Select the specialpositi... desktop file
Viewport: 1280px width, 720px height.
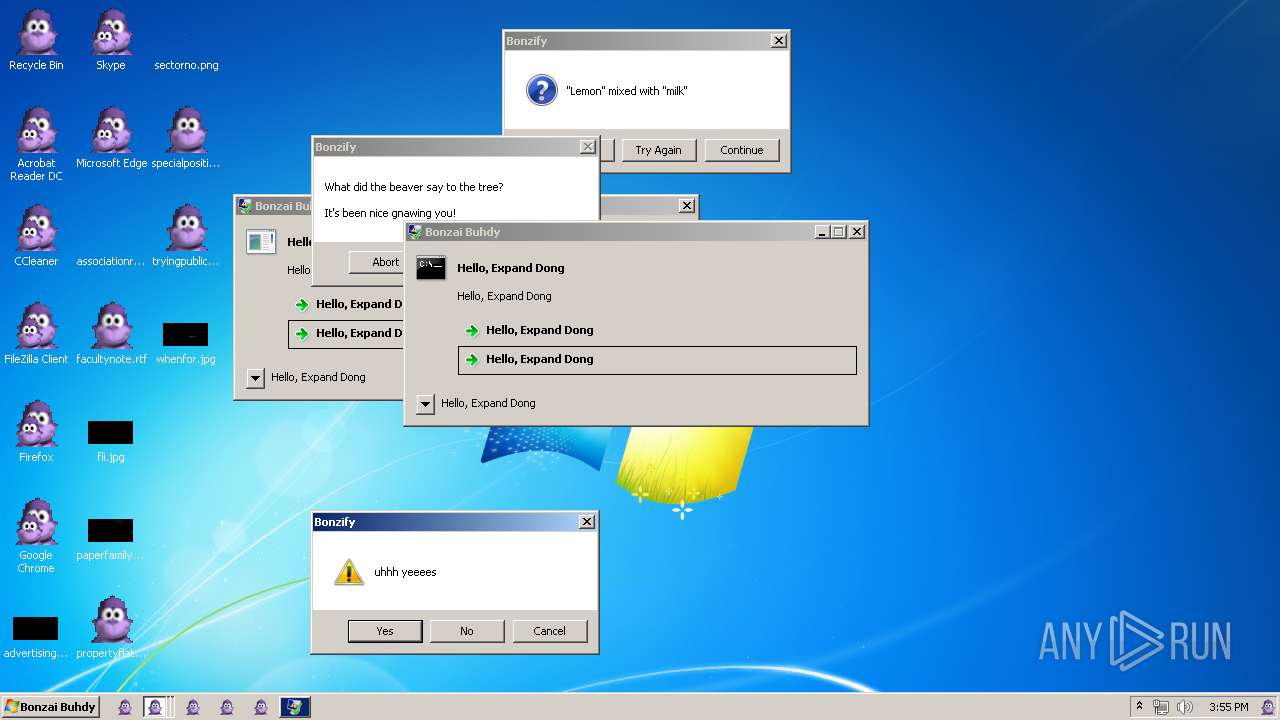click(186, 138)
